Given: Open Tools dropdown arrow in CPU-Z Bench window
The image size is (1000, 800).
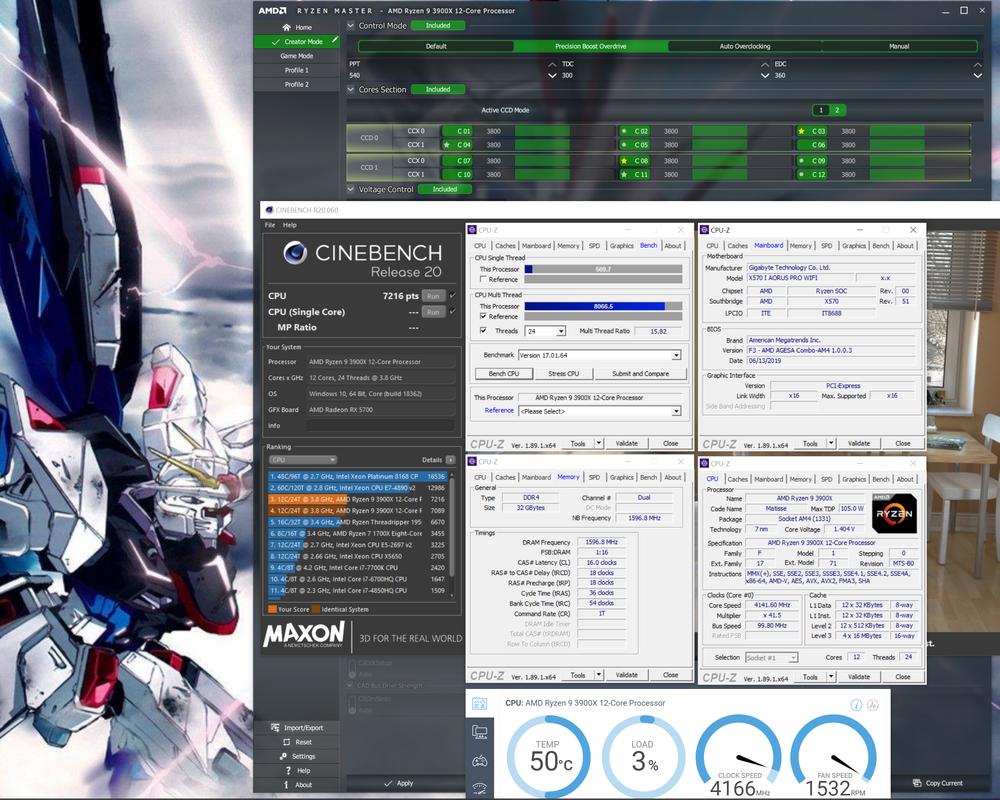Looking at the screenshot, I should pos(598,443).
